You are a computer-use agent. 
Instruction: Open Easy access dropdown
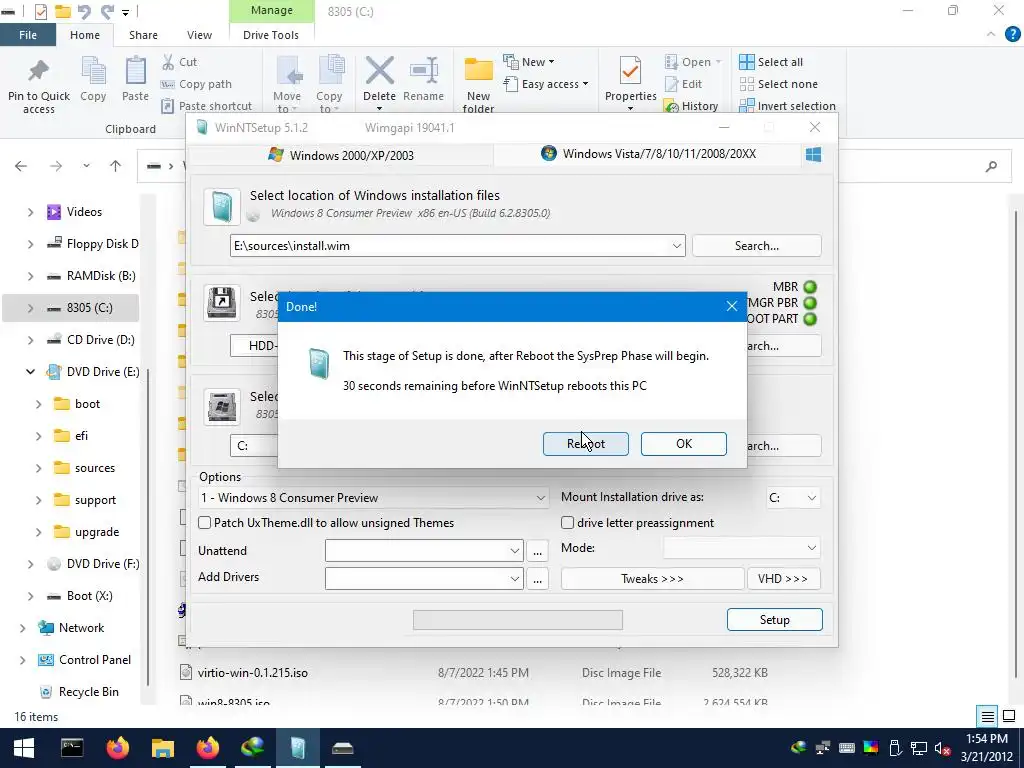[x=546, y=84]
